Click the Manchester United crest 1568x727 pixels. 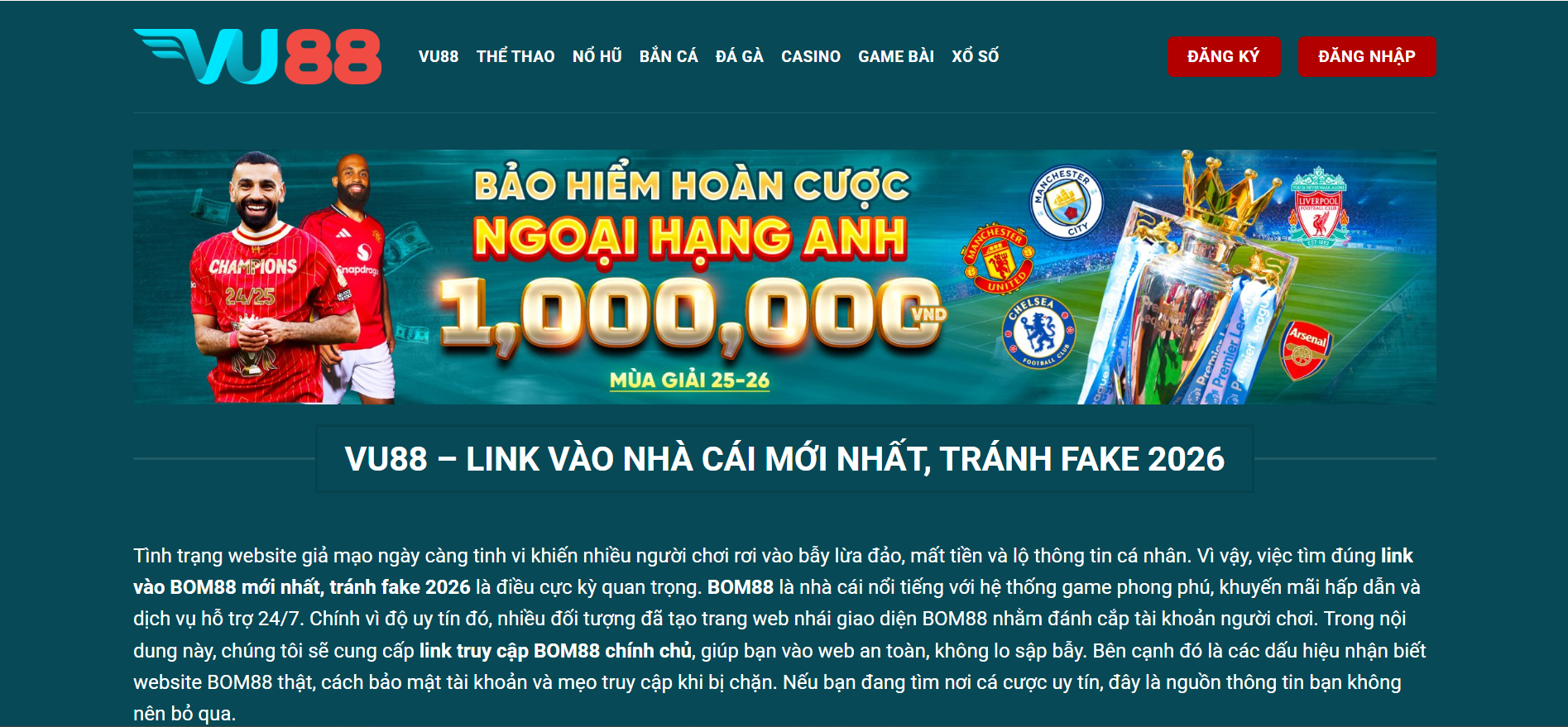coord(998,259)
